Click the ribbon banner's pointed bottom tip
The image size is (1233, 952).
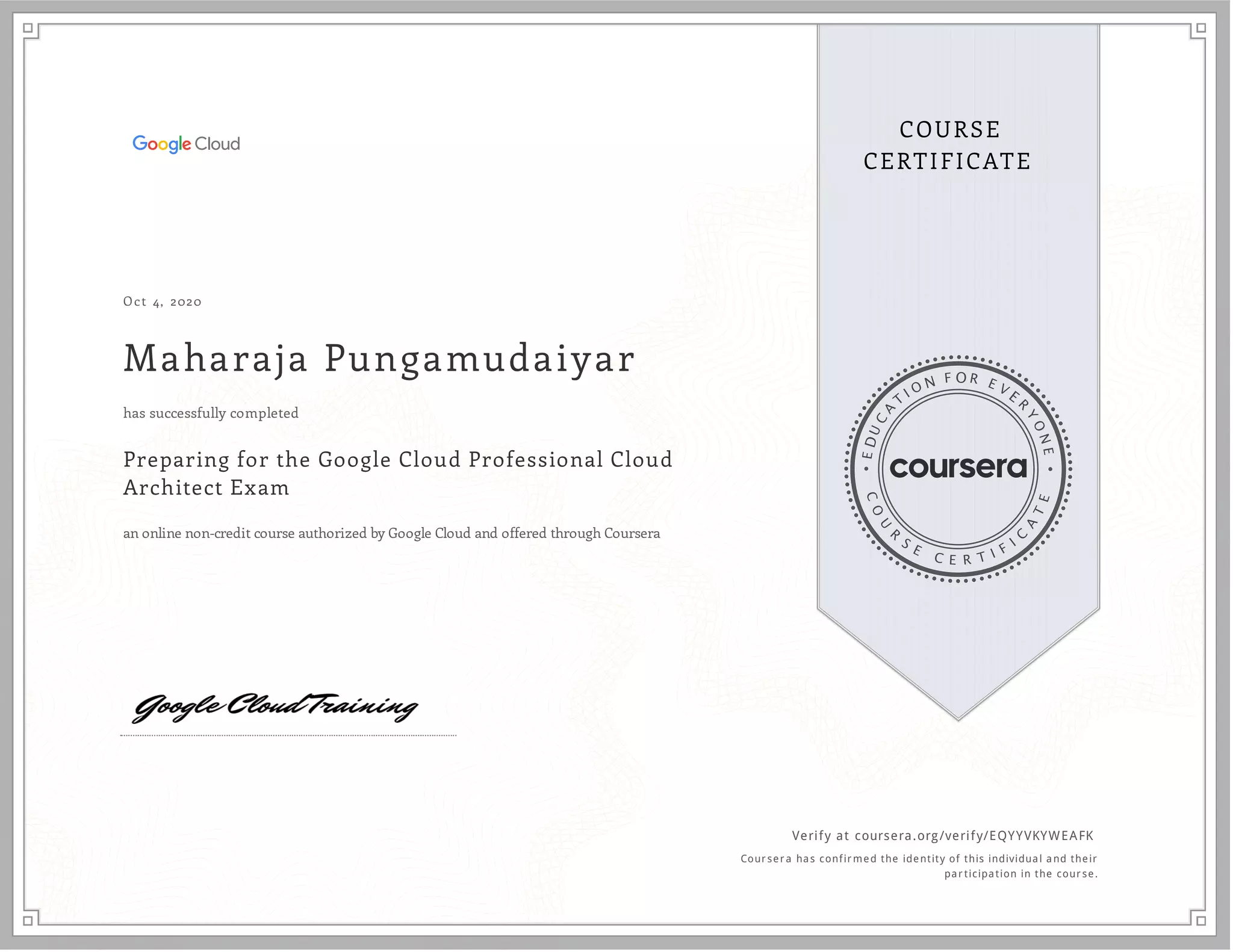coord(958,710)
